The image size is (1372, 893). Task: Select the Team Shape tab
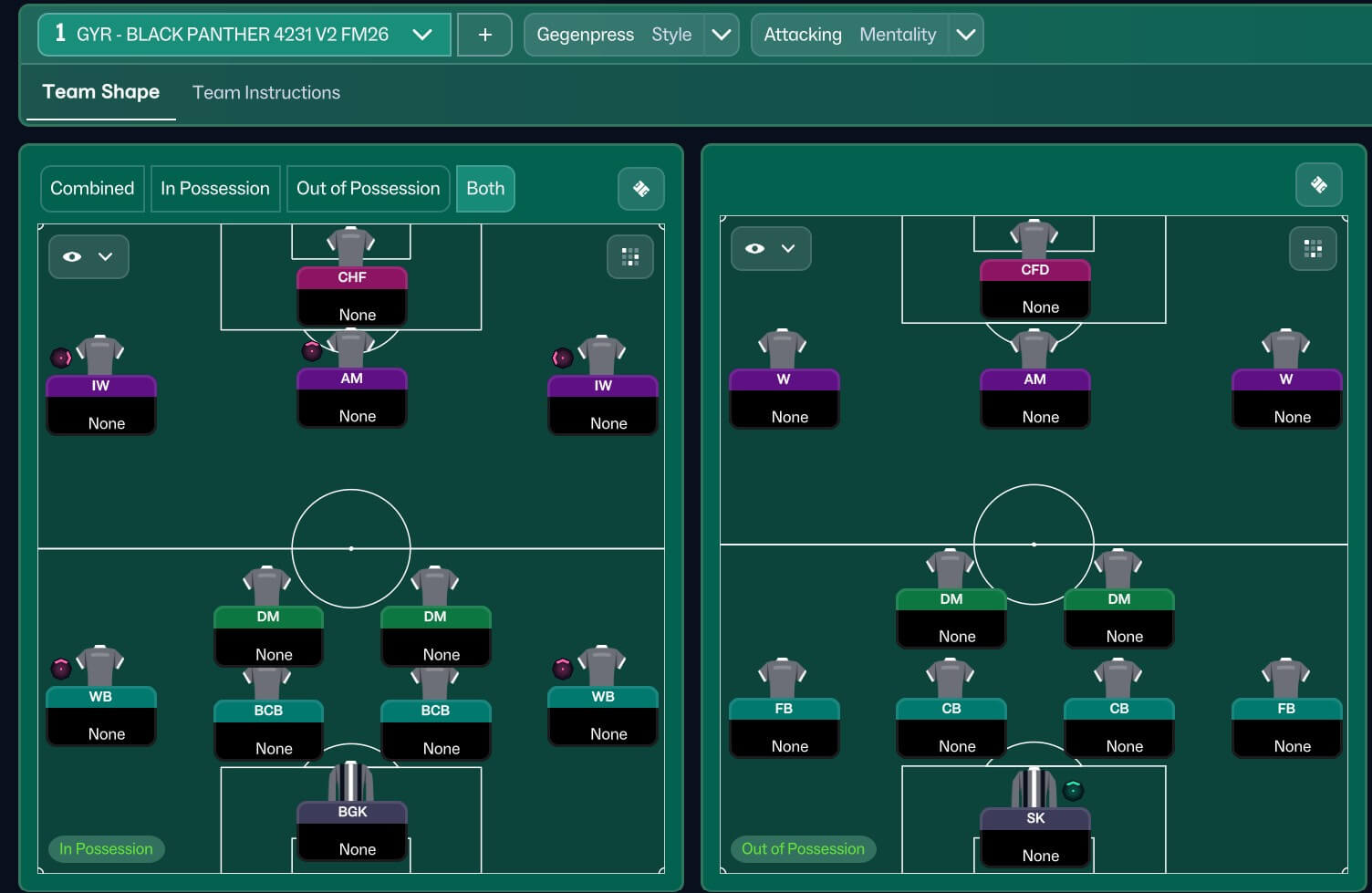[x=101, y=92]
